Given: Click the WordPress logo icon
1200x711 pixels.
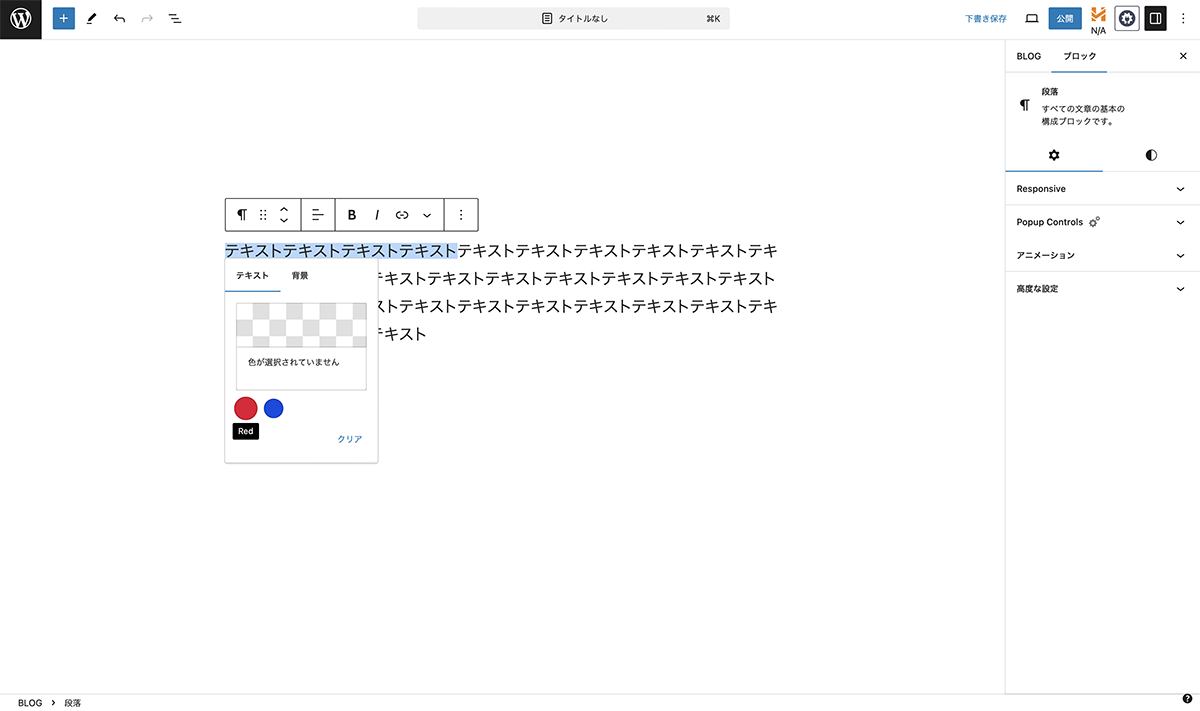Looking at the screenshot, I should click(x=20, y=19).
